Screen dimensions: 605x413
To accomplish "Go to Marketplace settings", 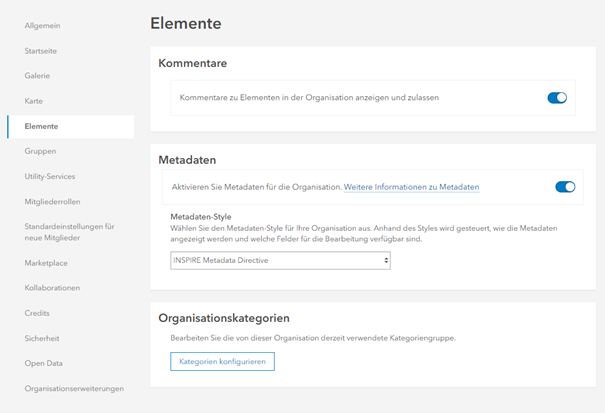I will (x=46, y=263).
